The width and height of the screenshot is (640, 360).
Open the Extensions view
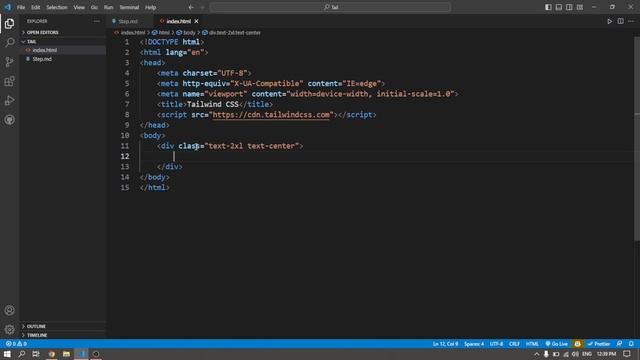tap(9, 81)
